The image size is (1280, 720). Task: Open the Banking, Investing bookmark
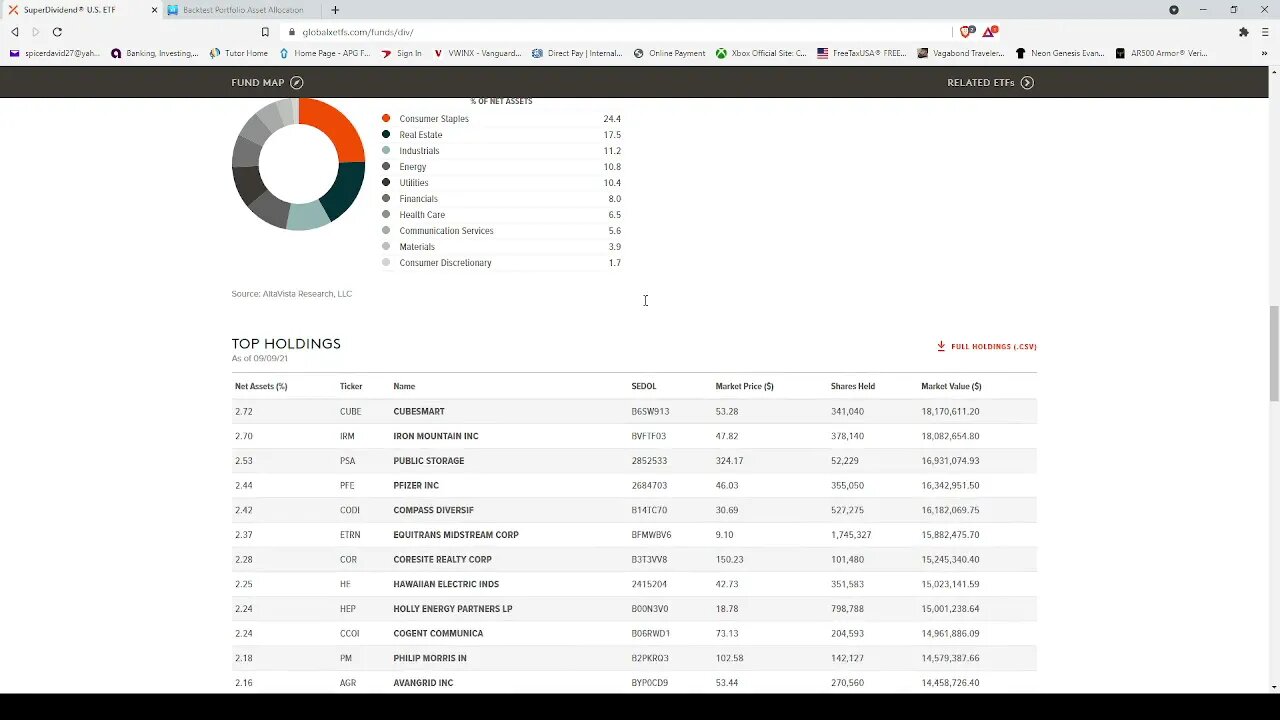click(x=155, y=53)
